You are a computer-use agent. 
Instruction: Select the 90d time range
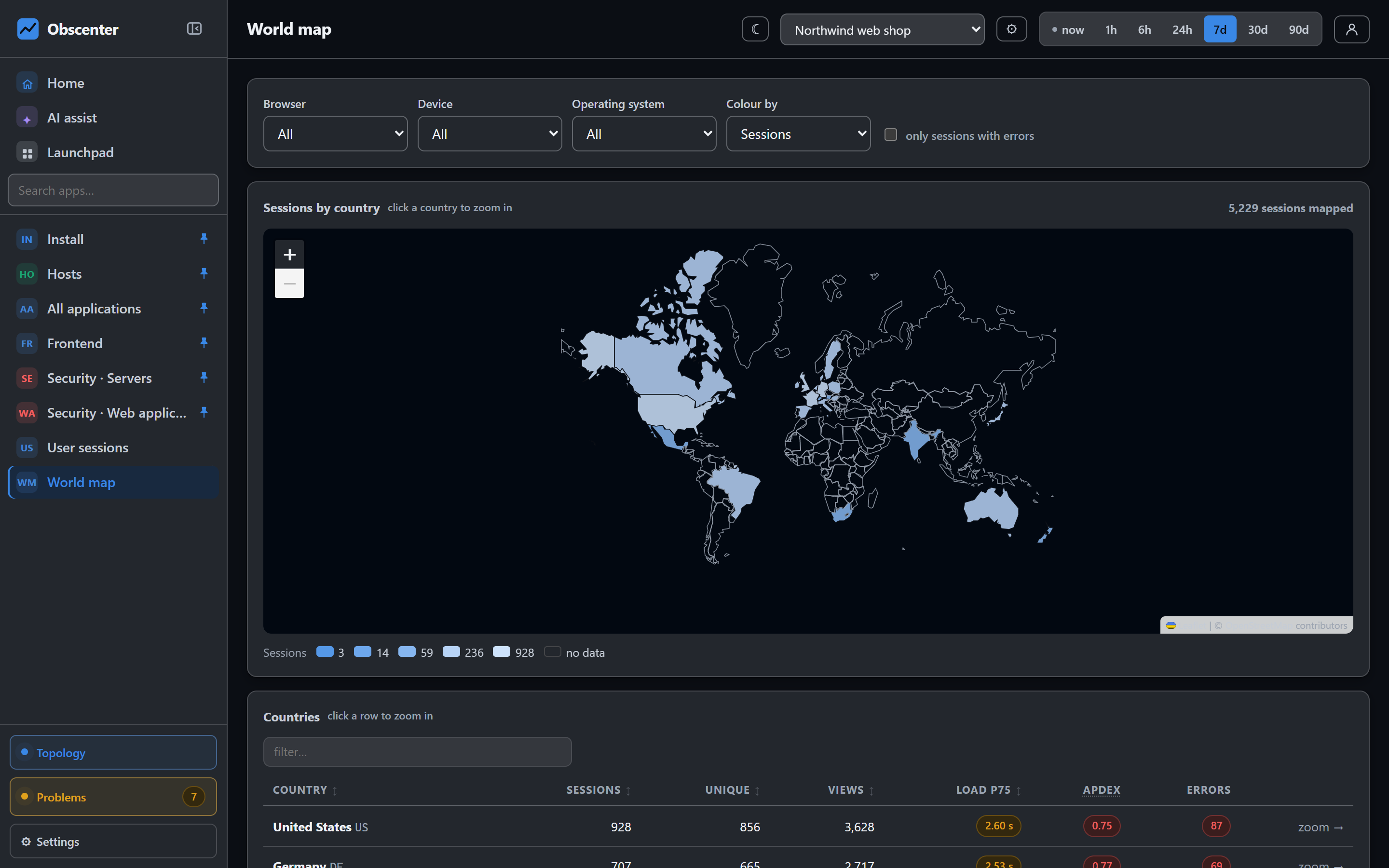[1298, 29]
